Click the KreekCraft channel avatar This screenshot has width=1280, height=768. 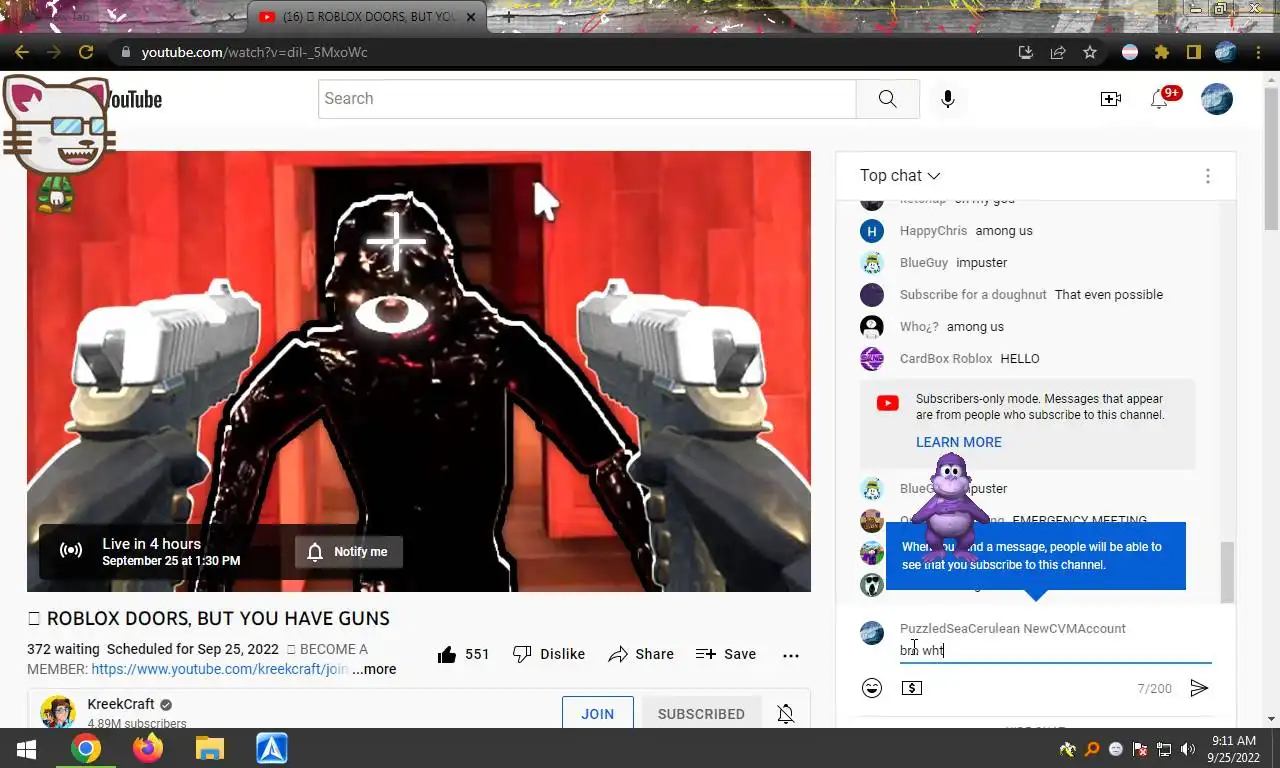tap(58, 712)
